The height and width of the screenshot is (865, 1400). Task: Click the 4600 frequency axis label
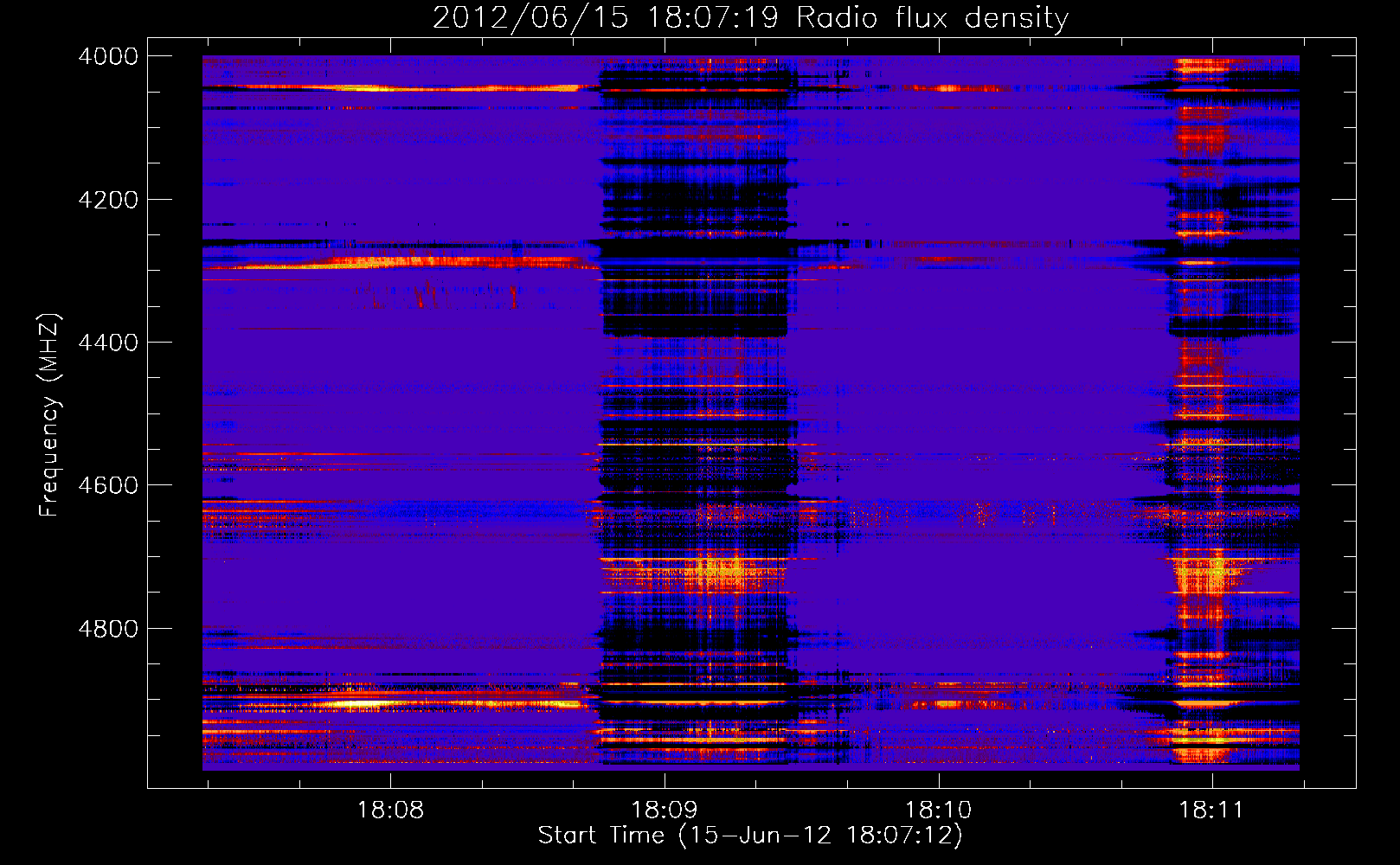(x=108, y=485)
